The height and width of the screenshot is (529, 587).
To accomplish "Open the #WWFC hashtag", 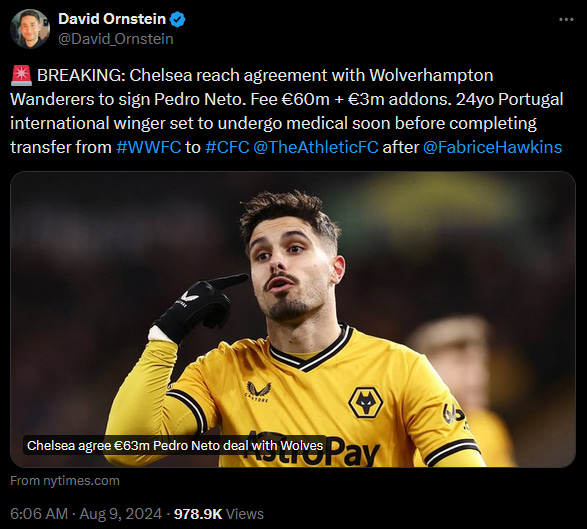I will [149, 147].
